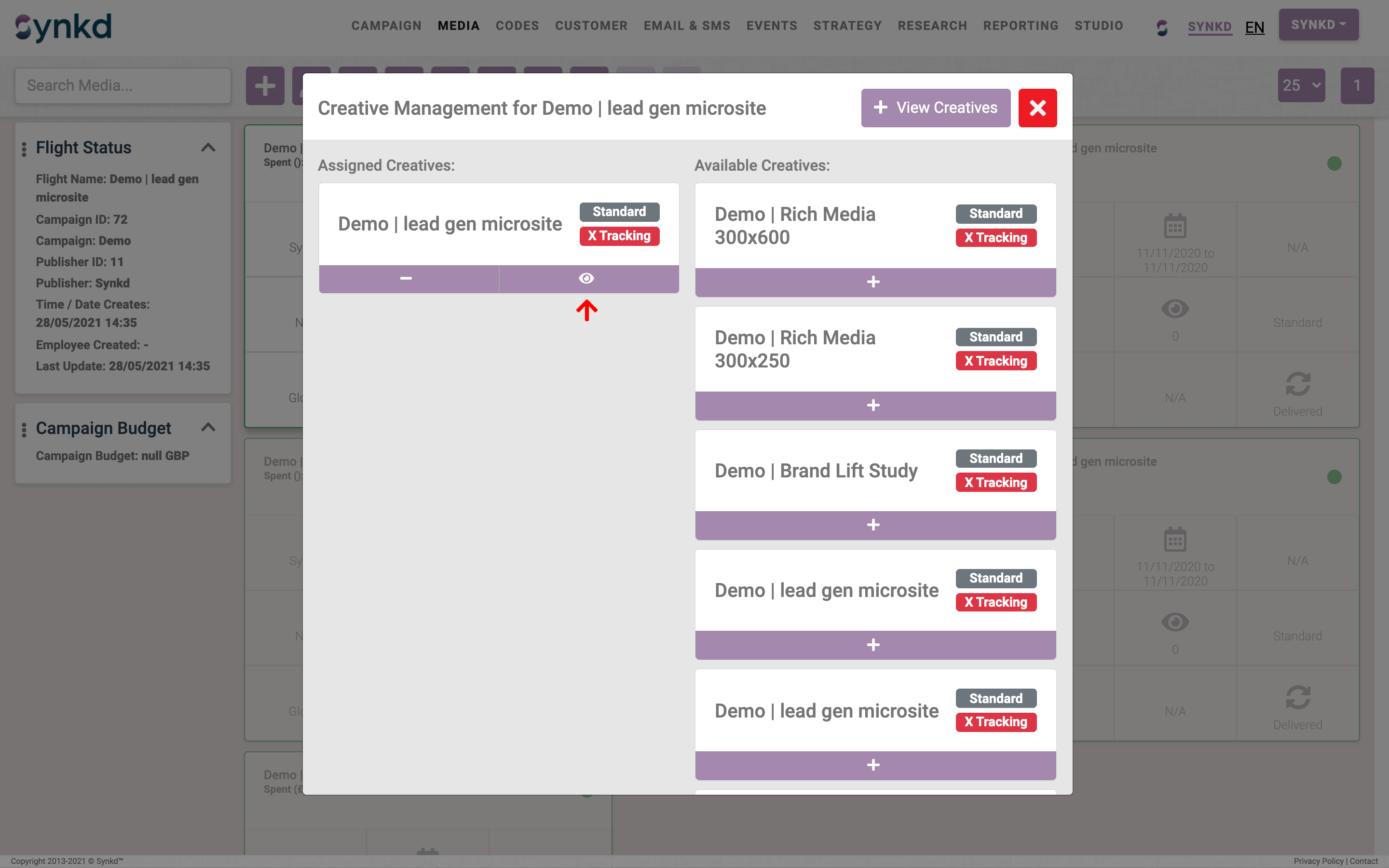Click the Synkd logo
Viewport: 1389px width, 868px height.
(64, 27)
